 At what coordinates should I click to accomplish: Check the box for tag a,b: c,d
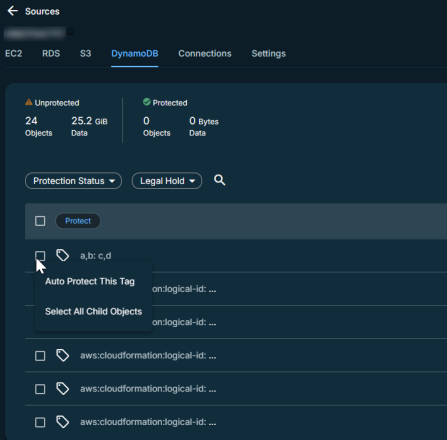(40, 256)
